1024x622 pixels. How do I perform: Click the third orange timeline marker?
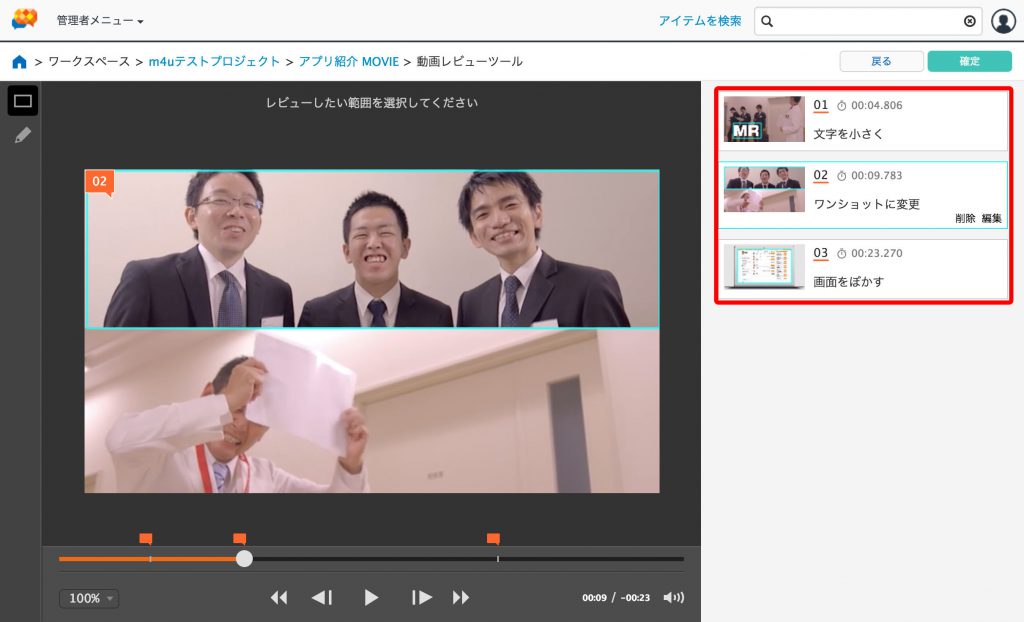pyautogui.click(x=493, y=539)
